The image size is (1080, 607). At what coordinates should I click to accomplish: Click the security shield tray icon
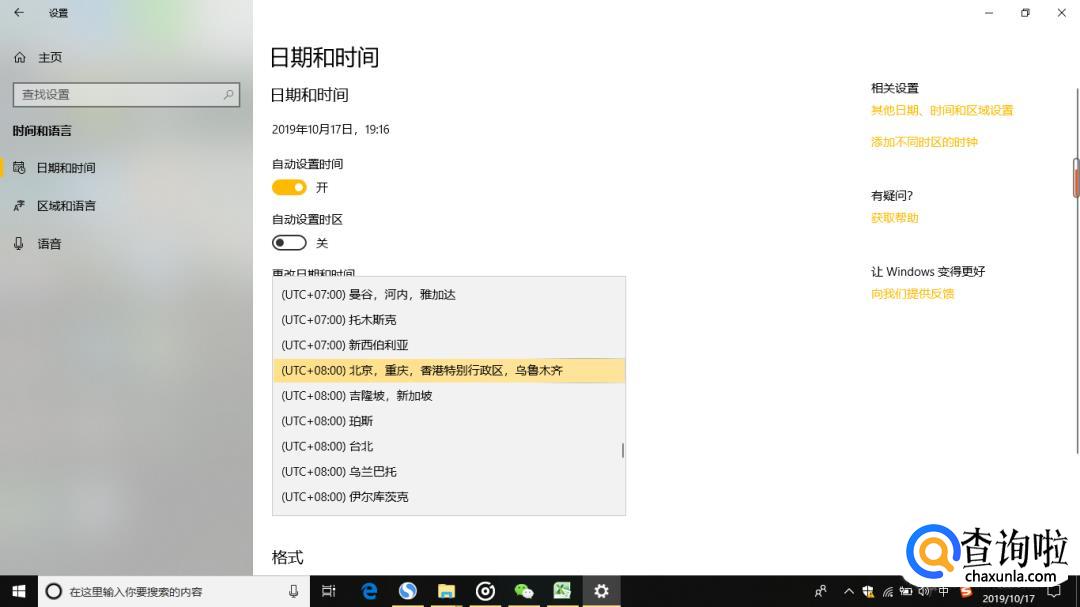[x=868, y=591]
